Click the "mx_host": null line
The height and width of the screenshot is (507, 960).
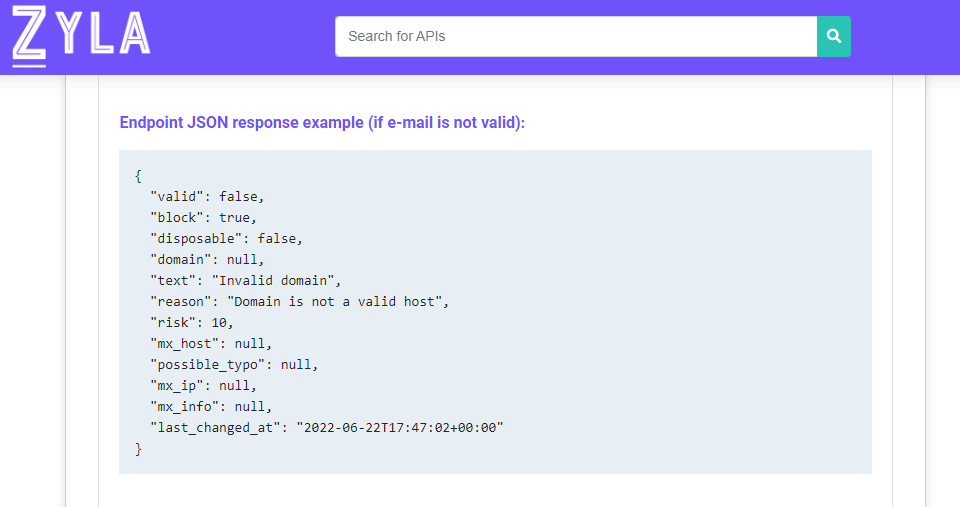tap(211, 344)
